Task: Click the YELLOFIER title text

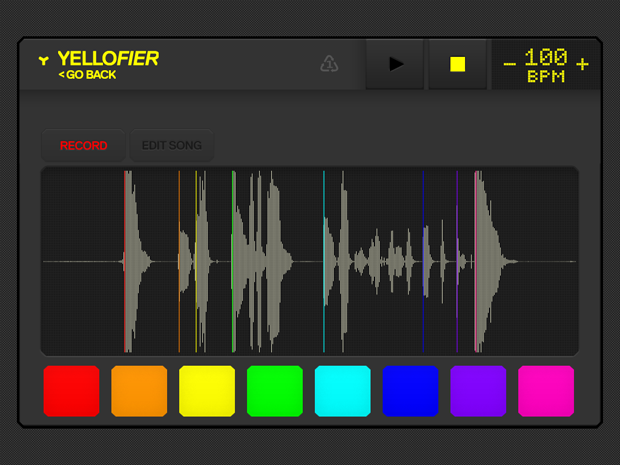Action: point(108,59)
